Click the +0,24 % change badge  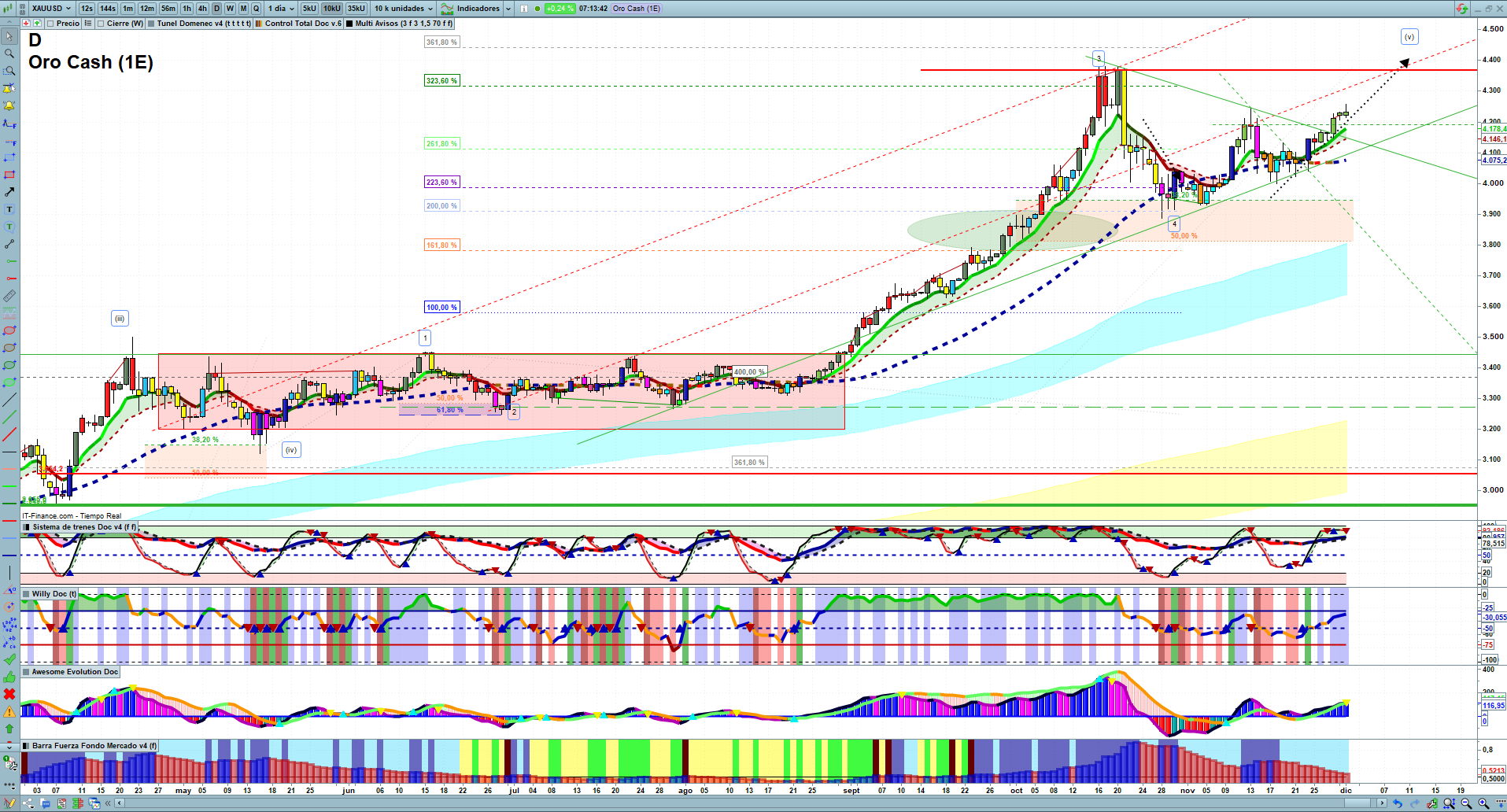click(x=560, y=9)
